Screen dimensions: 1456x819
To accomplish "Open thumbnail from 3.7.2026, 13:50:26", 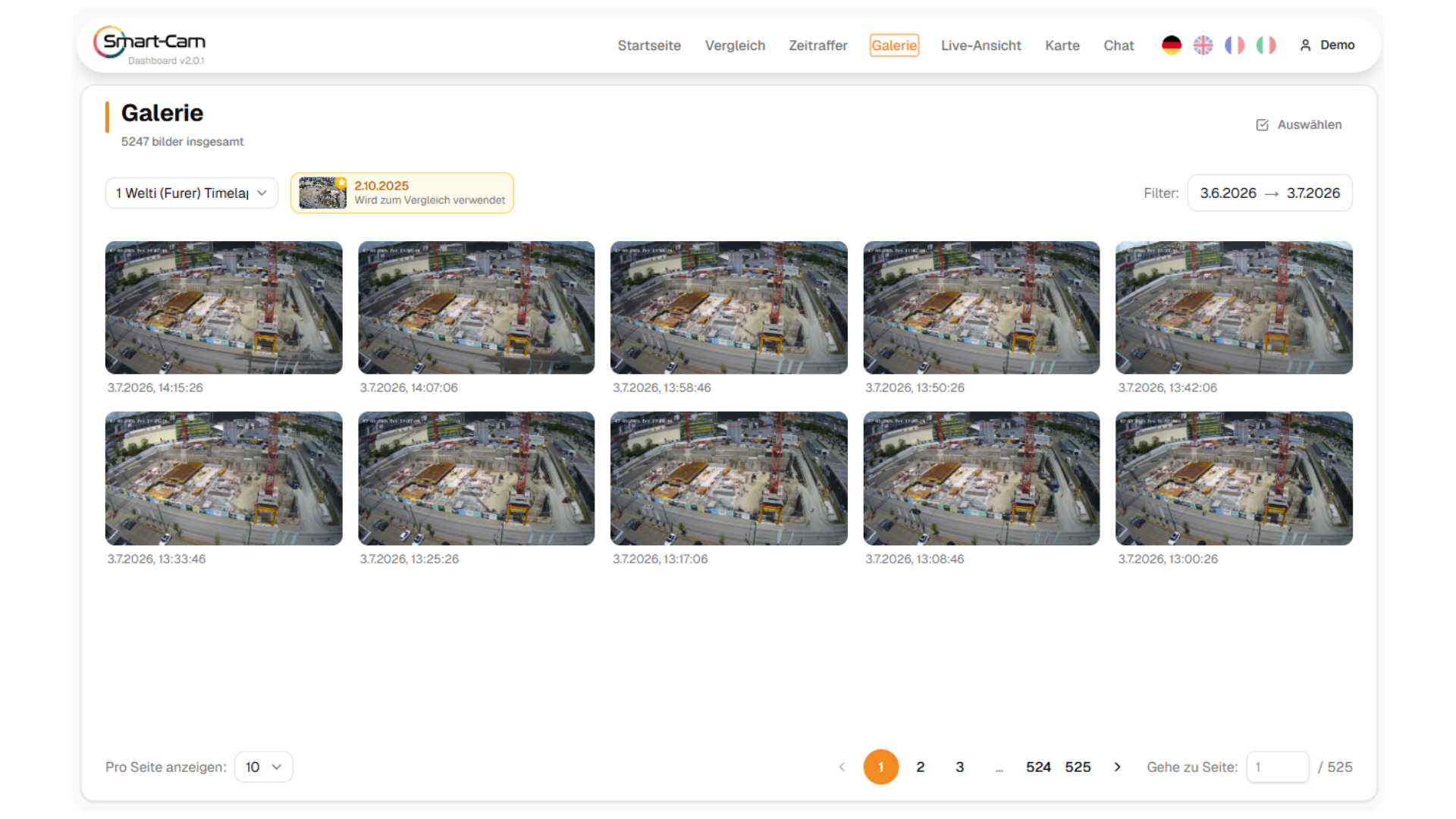I will (981, 308).
